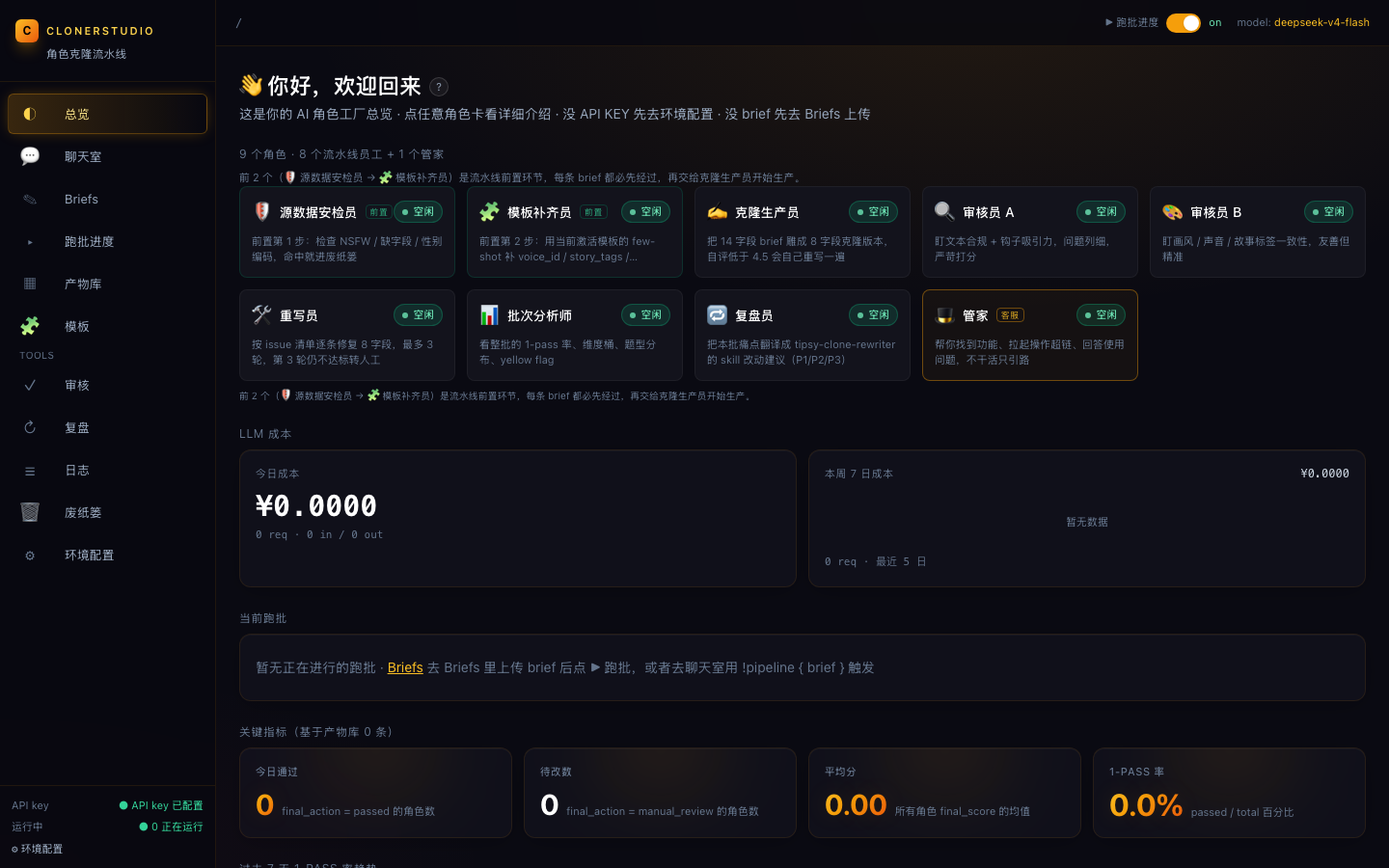The width and height of the screenshot is (1389, 868).
Task: Click '0 req · 最近 5 日' text
Action: pyautogui.click(x=875, y=561)
